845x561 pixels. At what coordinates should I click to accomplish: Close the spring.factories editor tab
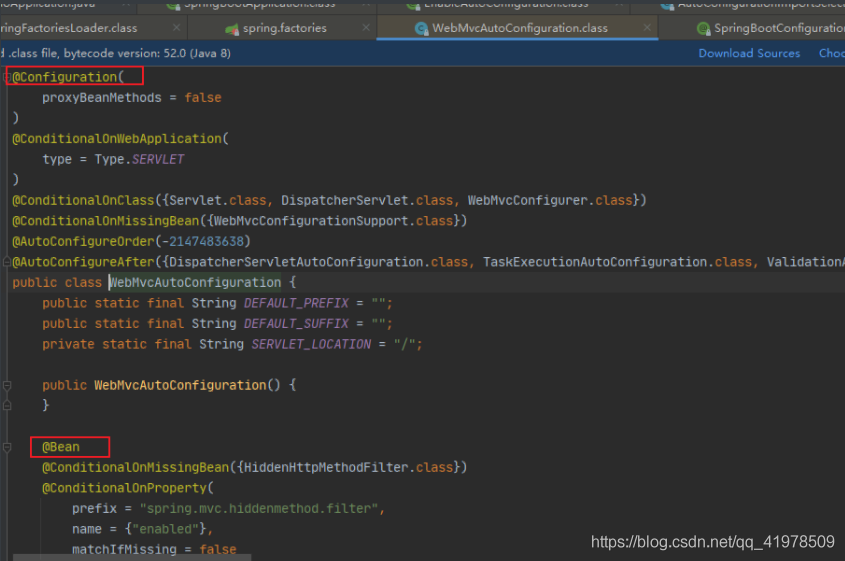click(x=364, y=28)
